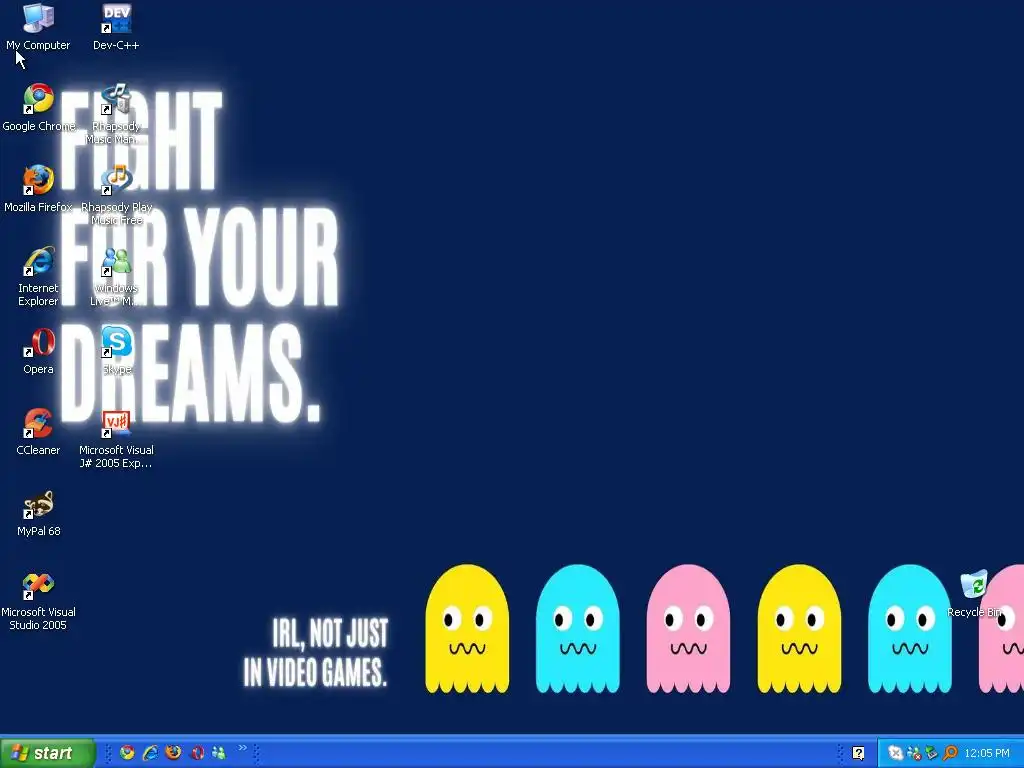Launch Chrome from the Quick Launch bar
Screen dimensions: 1024x768
point(127,753)
